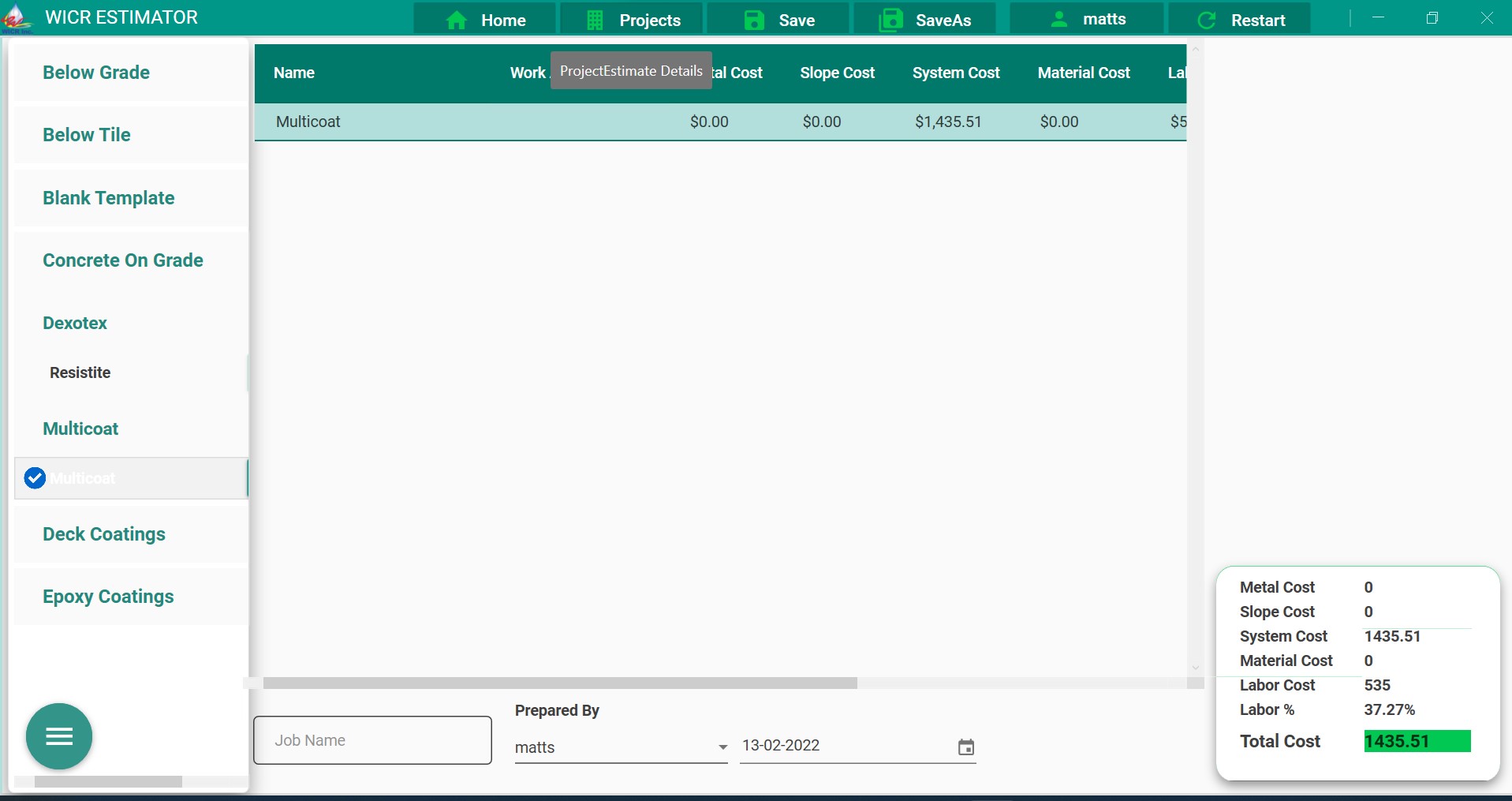Open the matts user menu
1512x801 pixels.
point(1087,19)
